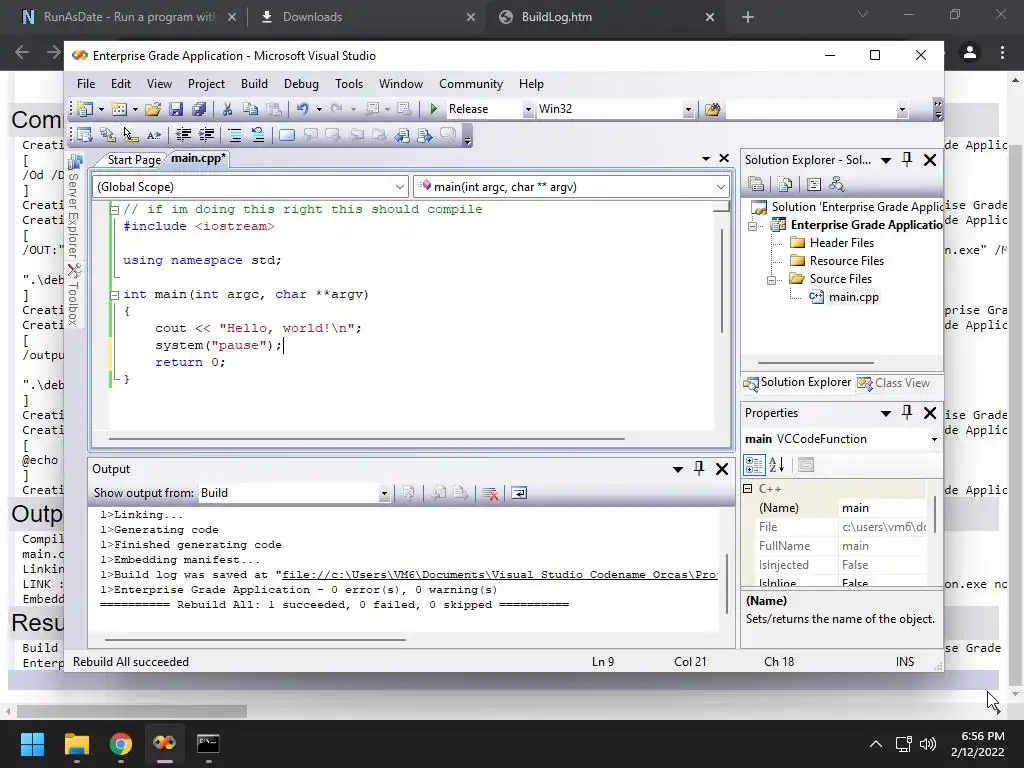This screenshot has width=1024, height=768.
Task: Open the main(int argc, char ** argv) members dropdown
Action: (720, 187)
